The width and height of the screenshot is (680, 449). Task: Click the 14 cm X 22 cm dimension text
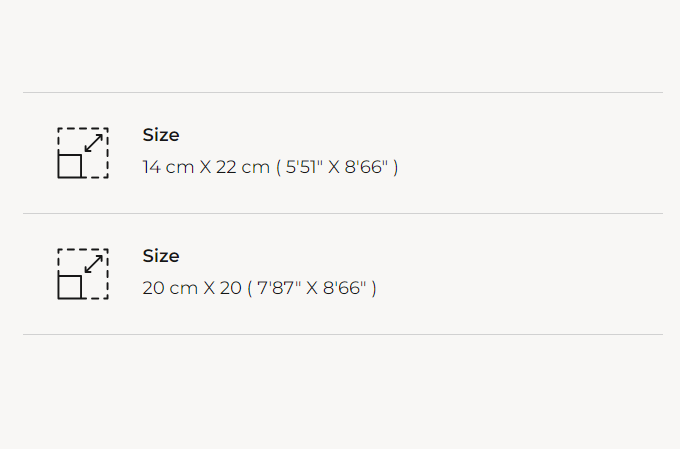click(x=206, y=167)
